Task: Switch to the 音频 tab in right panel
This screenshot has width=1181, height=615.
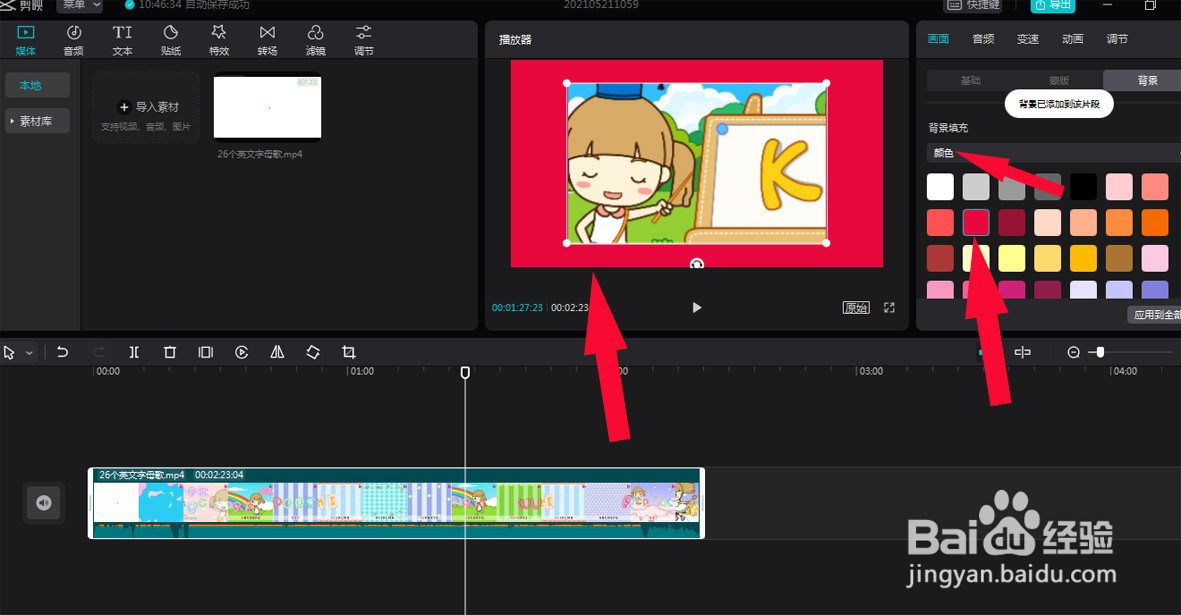Action: [x=983, y=39]
